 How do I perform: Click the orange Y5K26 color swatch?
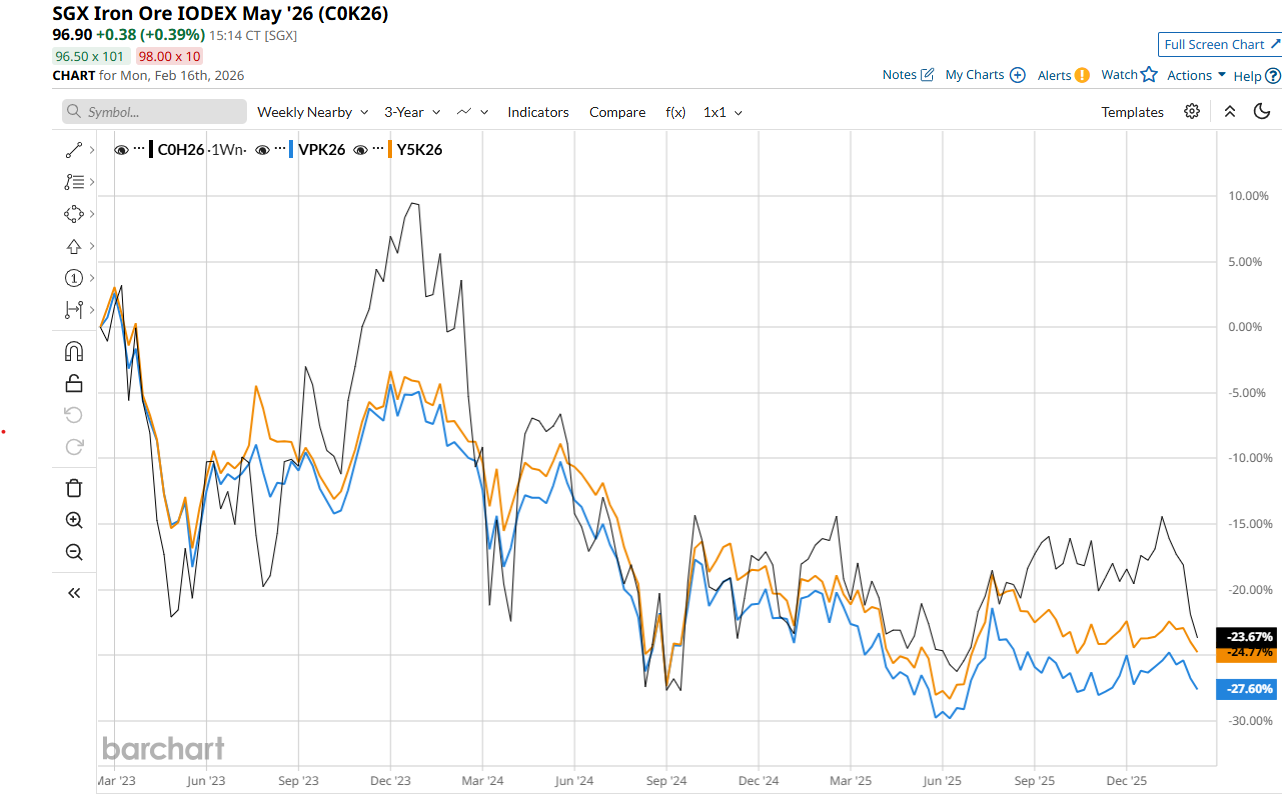[x=388, y=150]
